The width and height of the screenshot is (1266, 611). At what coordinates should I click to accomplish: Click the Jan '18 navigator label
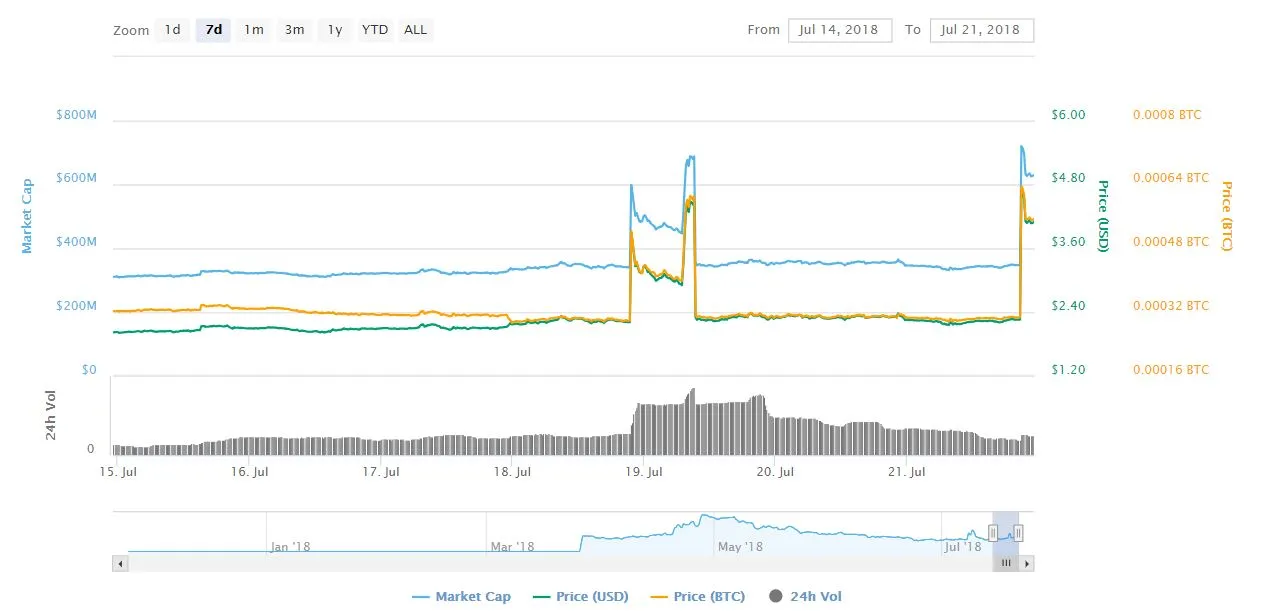[x=292, y=547]
